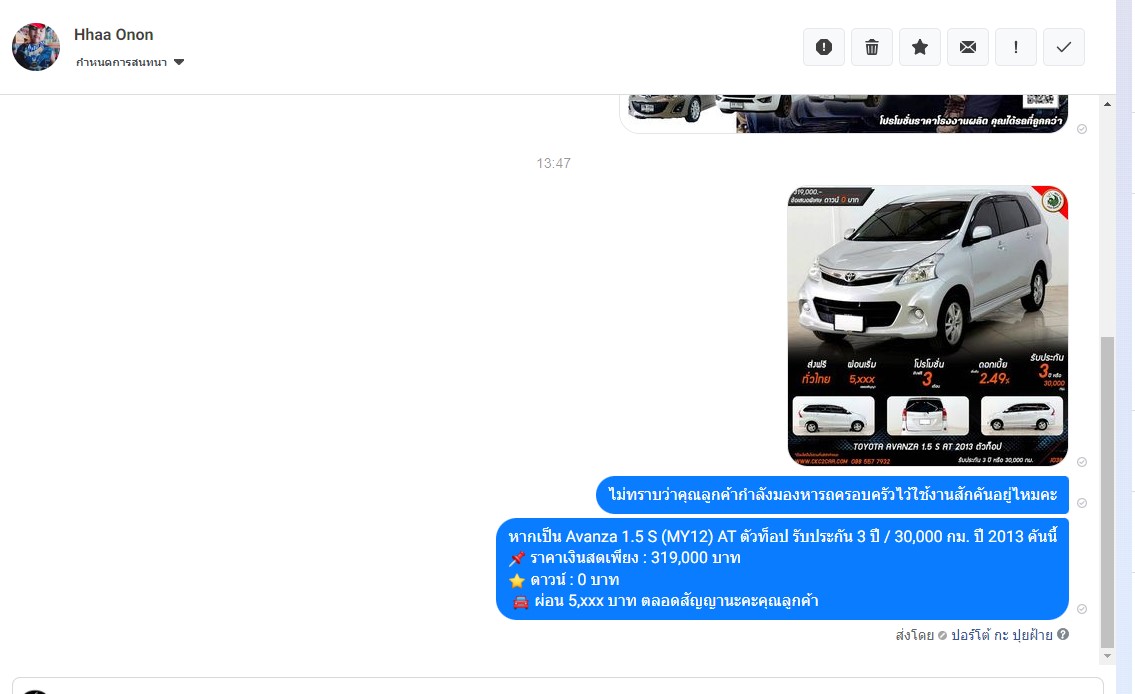
Task: Click delivered status icon beside Avanza image
Action: [x=1081, y=462]
